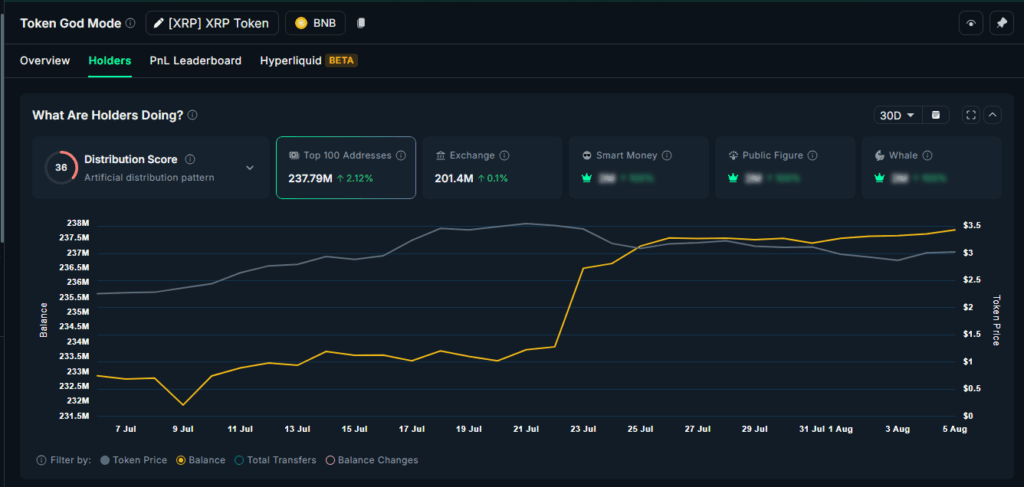Select the Holders tab

coord(110,61)
